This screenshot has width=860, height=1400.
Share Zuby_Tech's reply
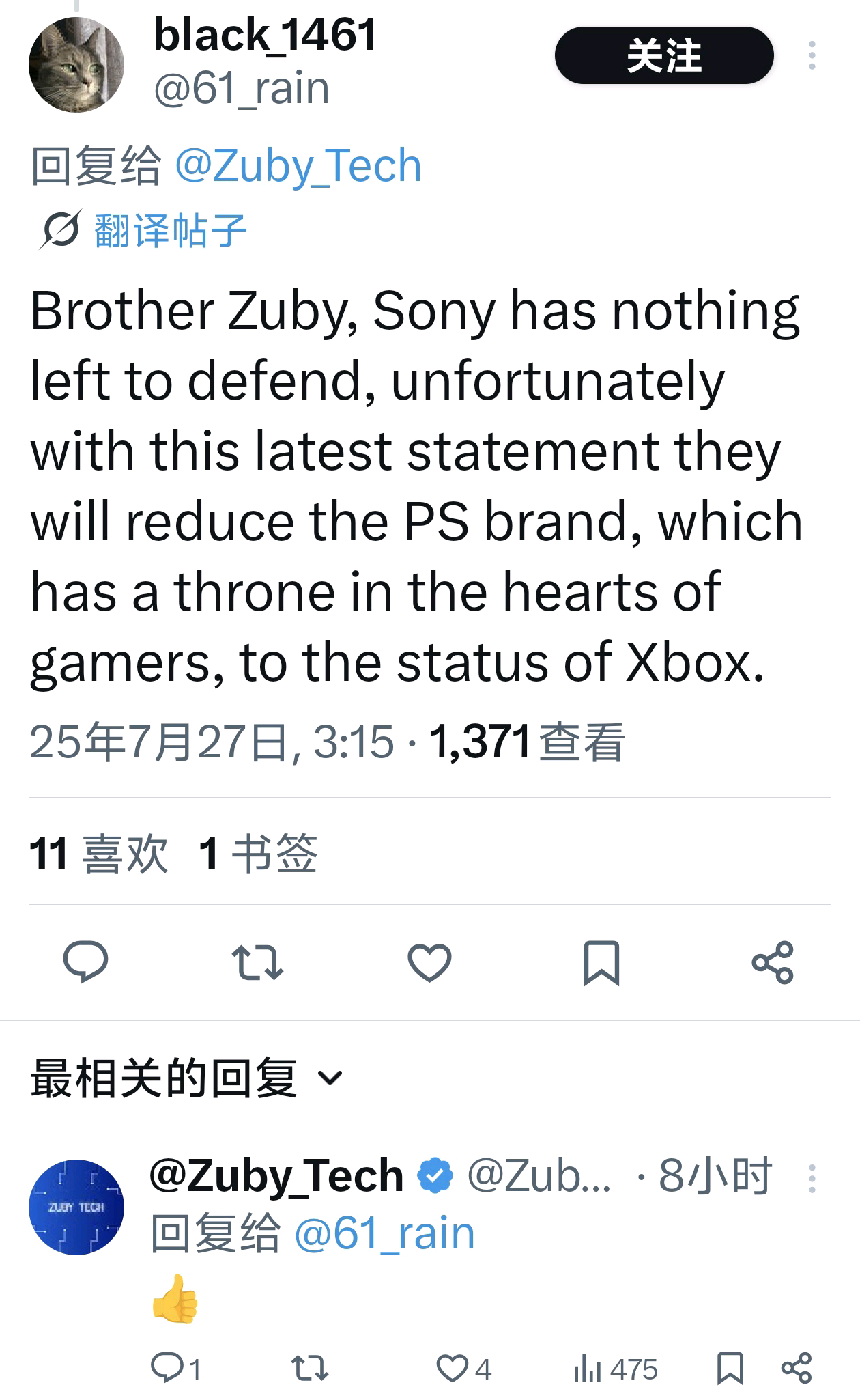tap(796, 1369)
